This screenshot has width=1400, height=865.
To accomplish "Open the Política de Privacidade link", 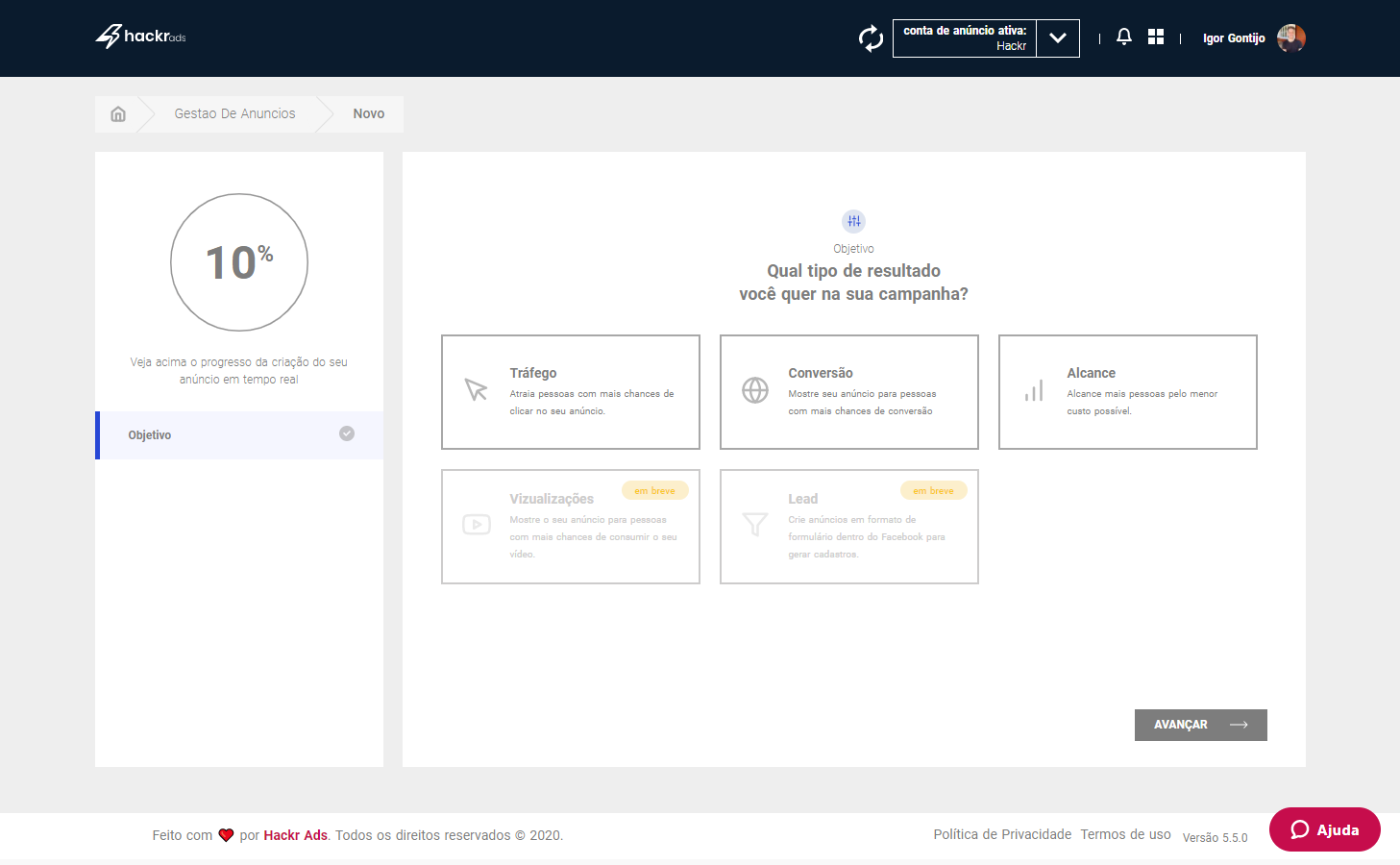I will pos(1002,834).
